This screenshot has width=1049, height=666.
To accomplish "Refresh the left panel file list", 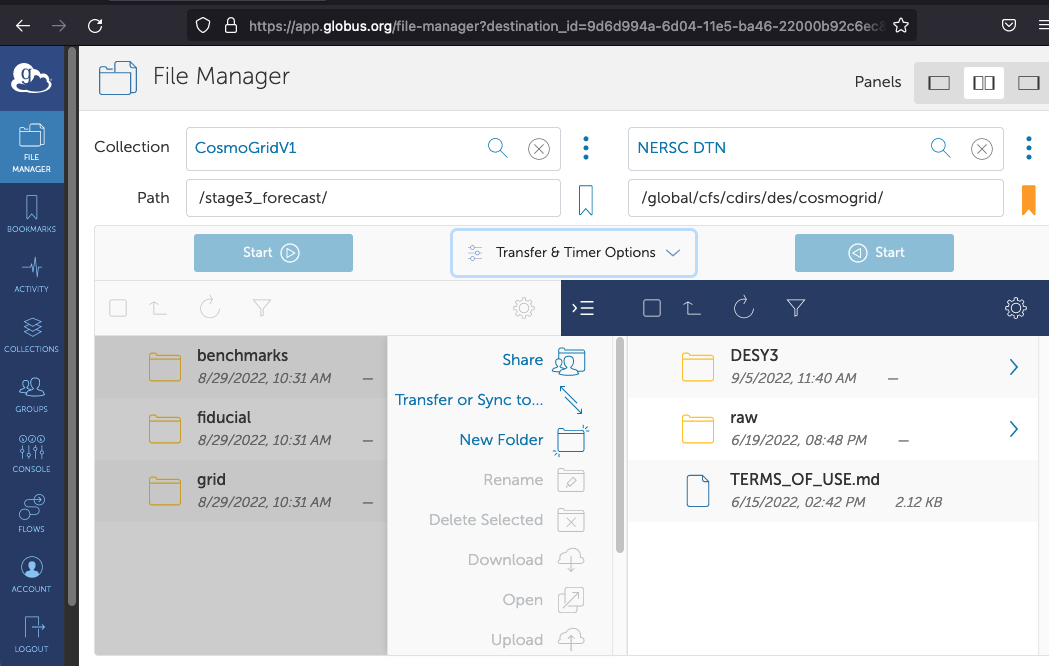I will click(x=209, y=308).
